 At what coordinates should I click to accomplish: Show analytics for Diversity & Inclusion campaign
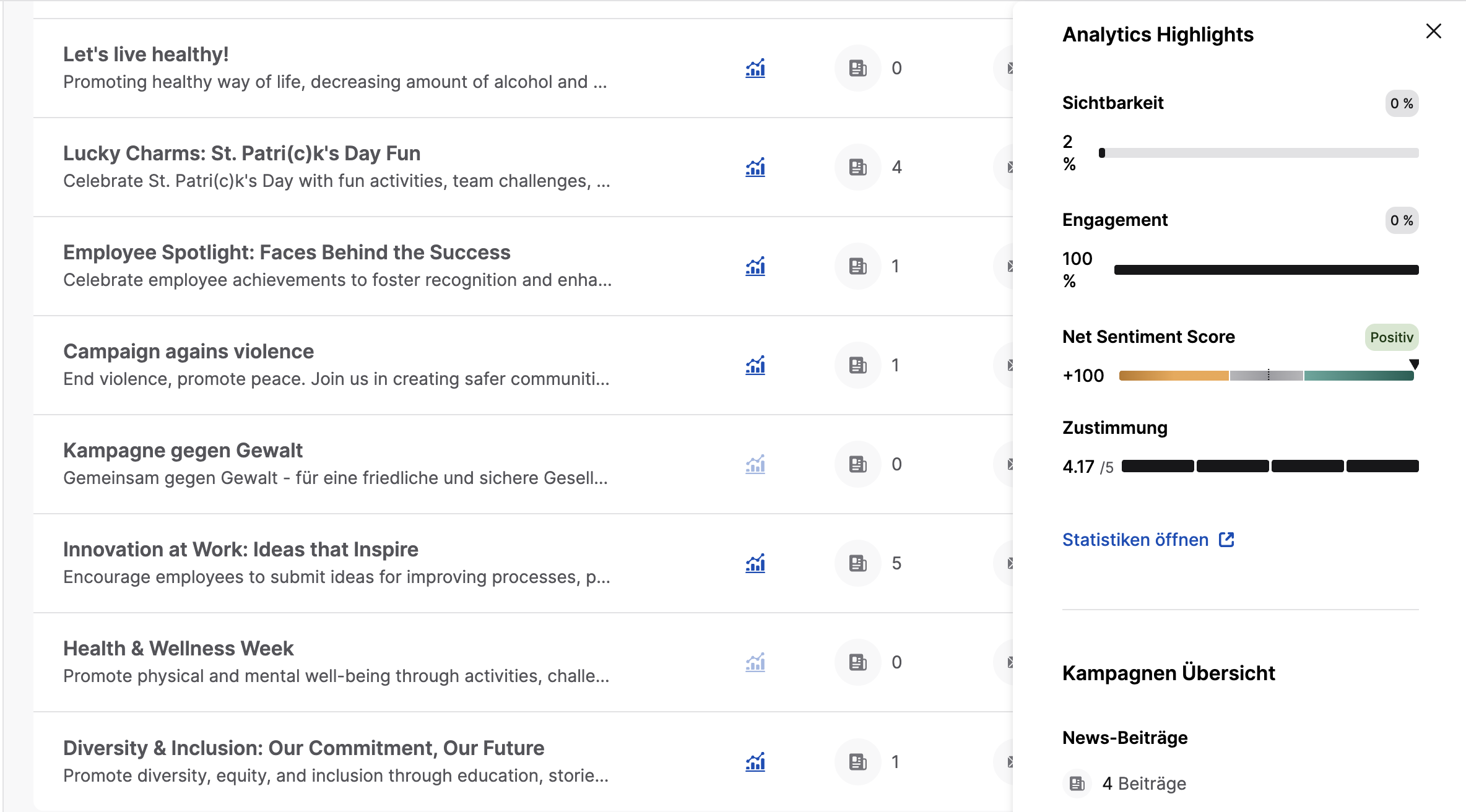click(755, 762)
